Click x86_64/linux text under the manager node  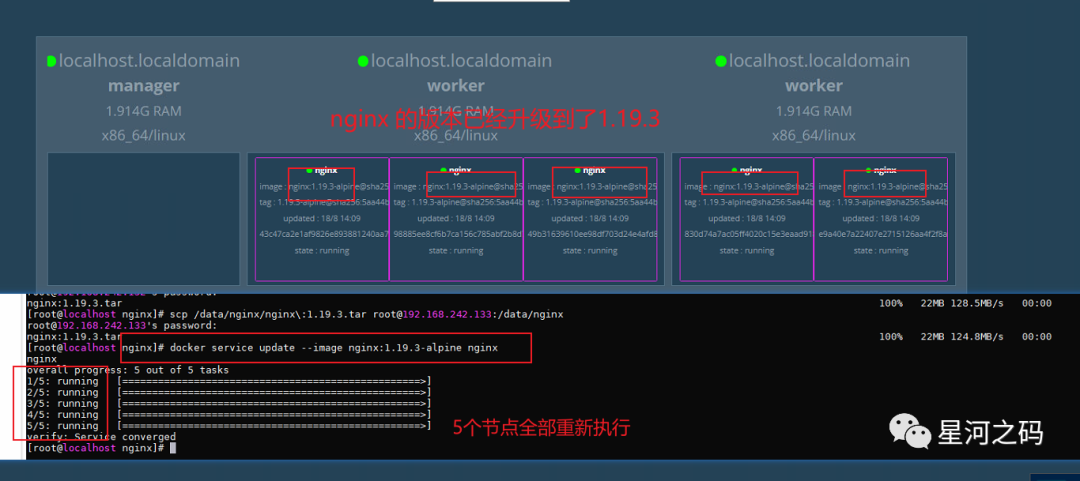[143, 136]
